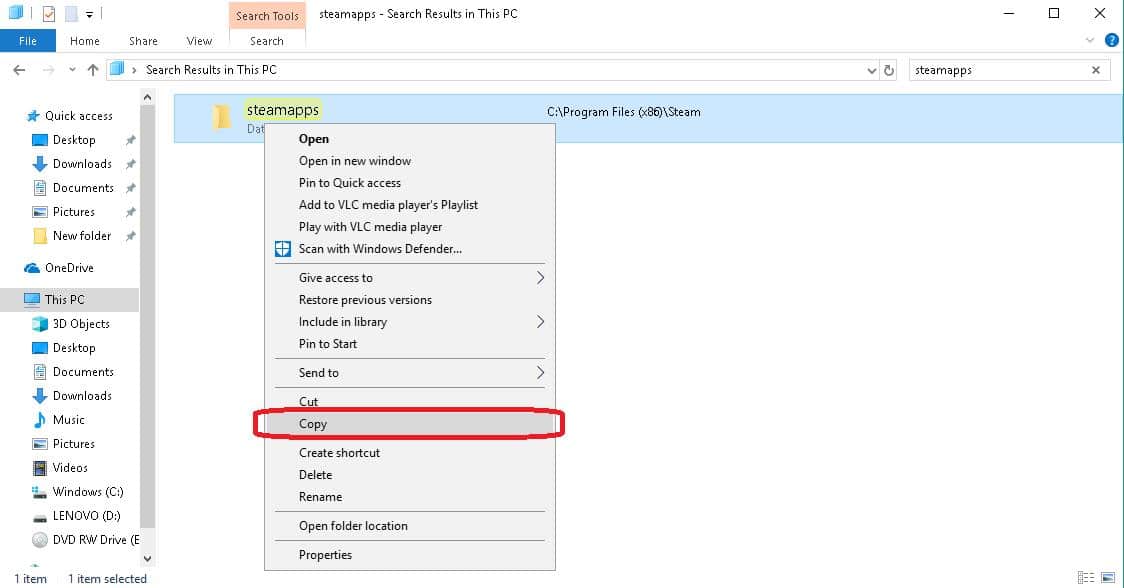Viewport: 1124px width, 588px height.
Task: Go up one folder level
Action: click(92, 70)
